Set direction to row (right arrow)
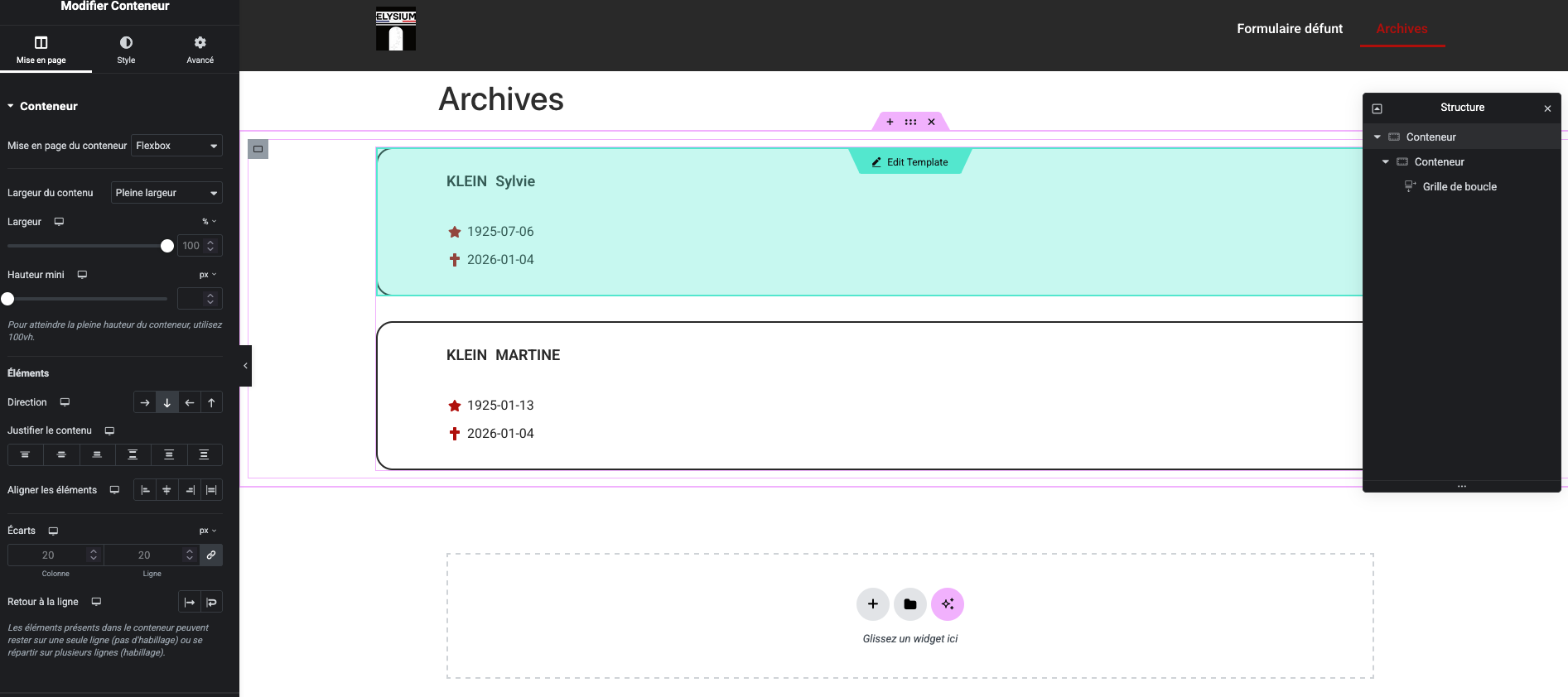 pos(145,402)
